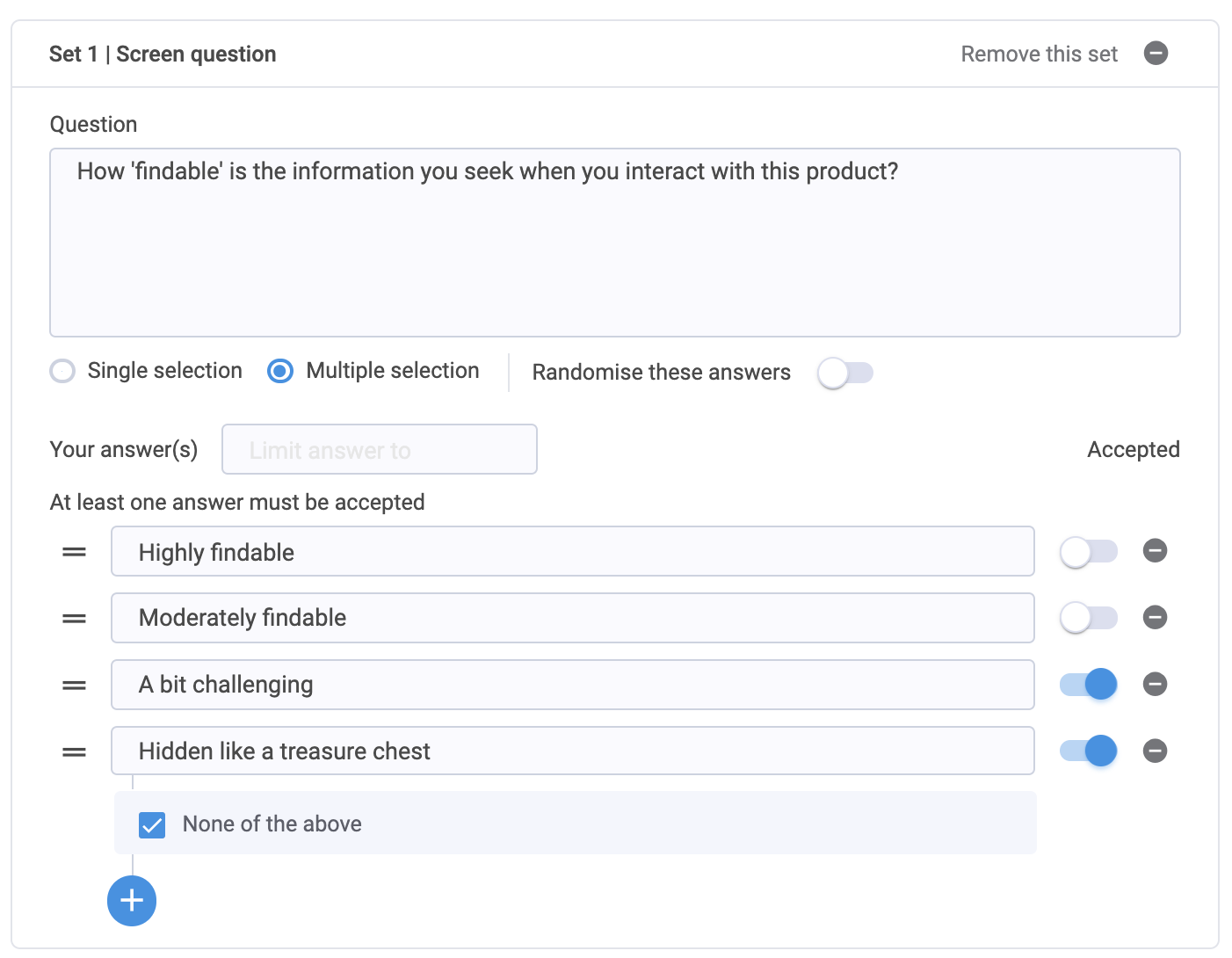
Task: Grab the drag handle for A bit challenging
Action: coord(74,686)
